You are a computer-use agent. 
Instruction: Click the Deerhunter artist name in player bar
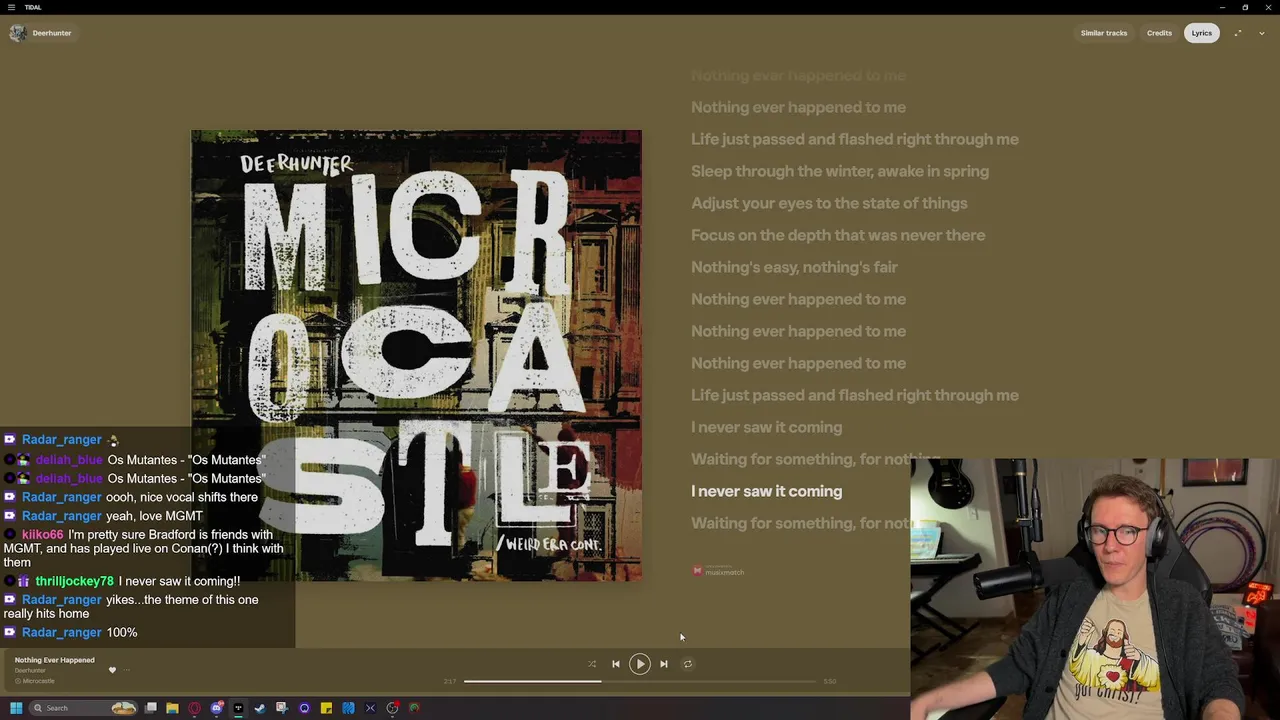[x=30, y=671]
